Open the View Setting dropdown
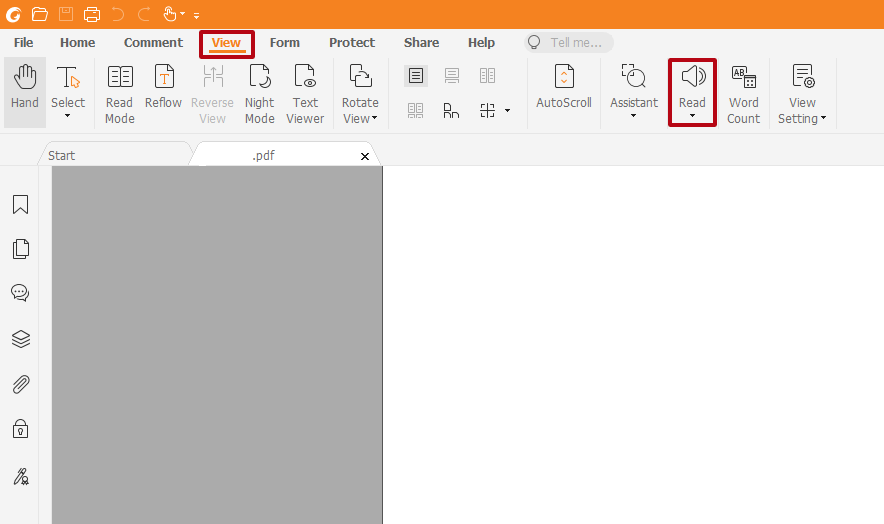 coord(802,118)
